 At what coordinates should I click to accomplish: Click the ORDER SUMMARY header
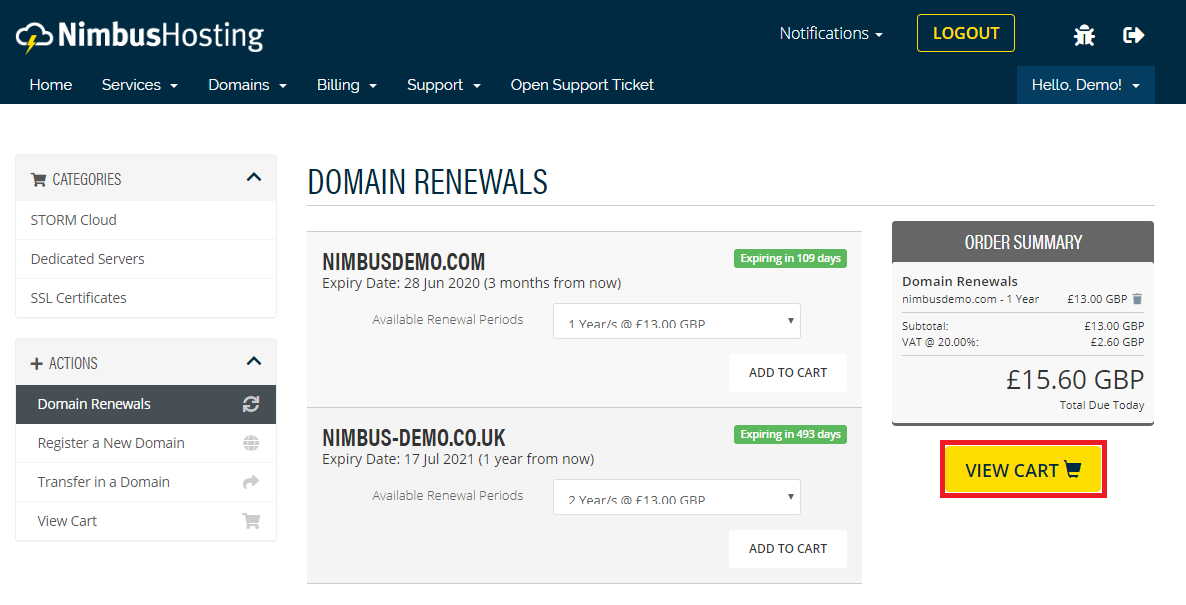1023,242
